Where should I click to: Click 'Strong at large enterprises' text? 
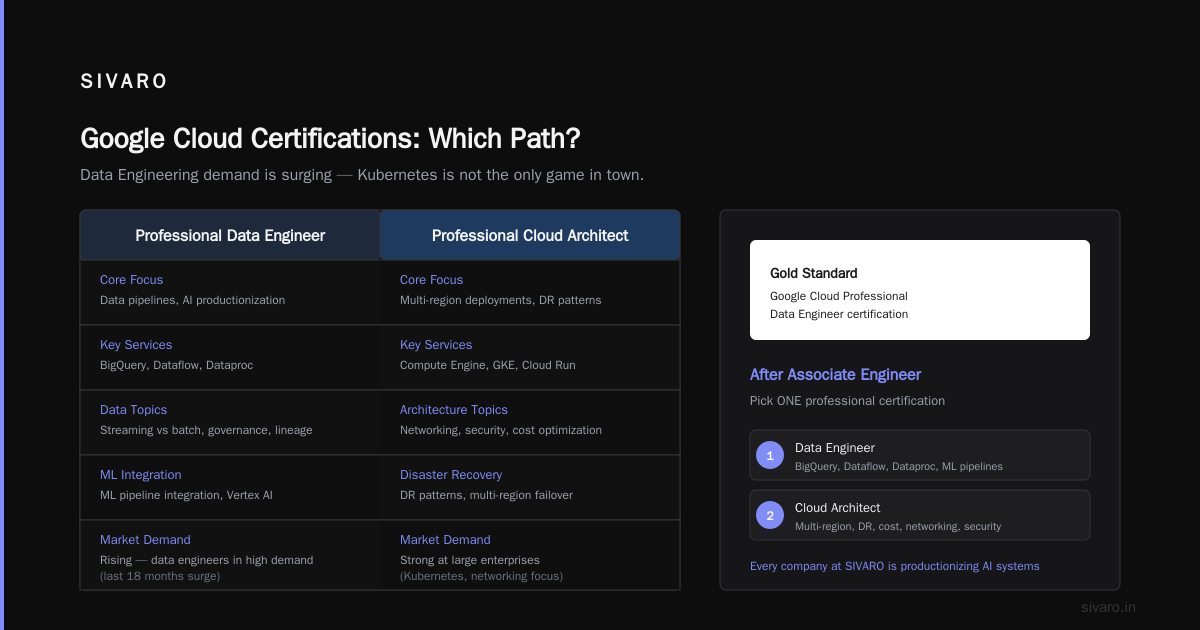click(469, 560)
